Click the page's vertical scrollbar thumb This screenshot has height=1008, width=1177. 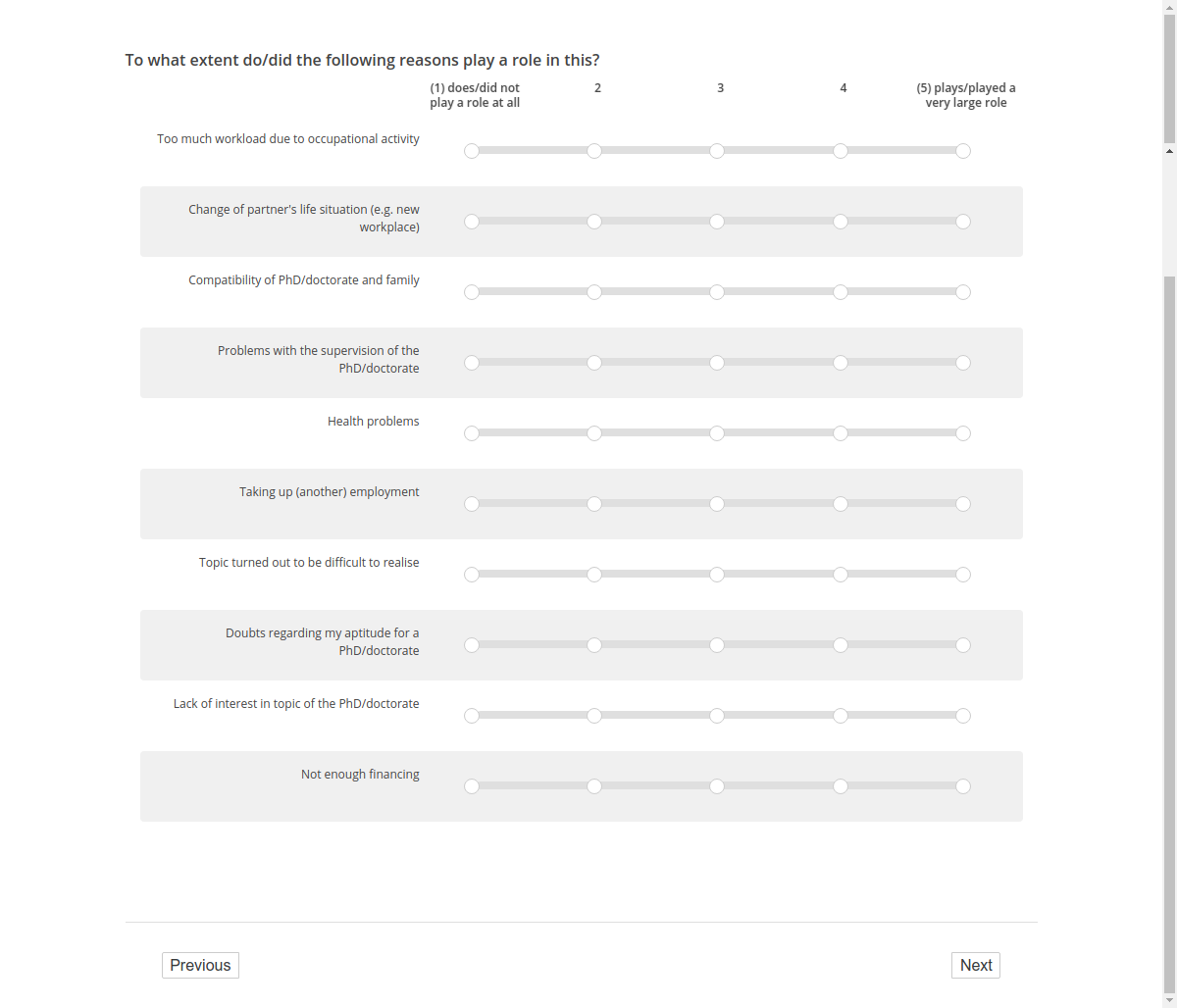1169,588
